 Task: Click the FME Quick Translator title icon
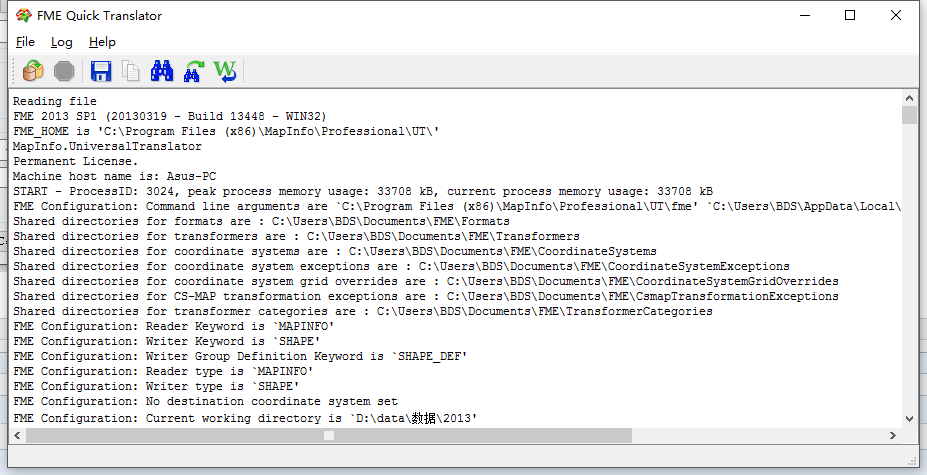(x=24, y=15)
